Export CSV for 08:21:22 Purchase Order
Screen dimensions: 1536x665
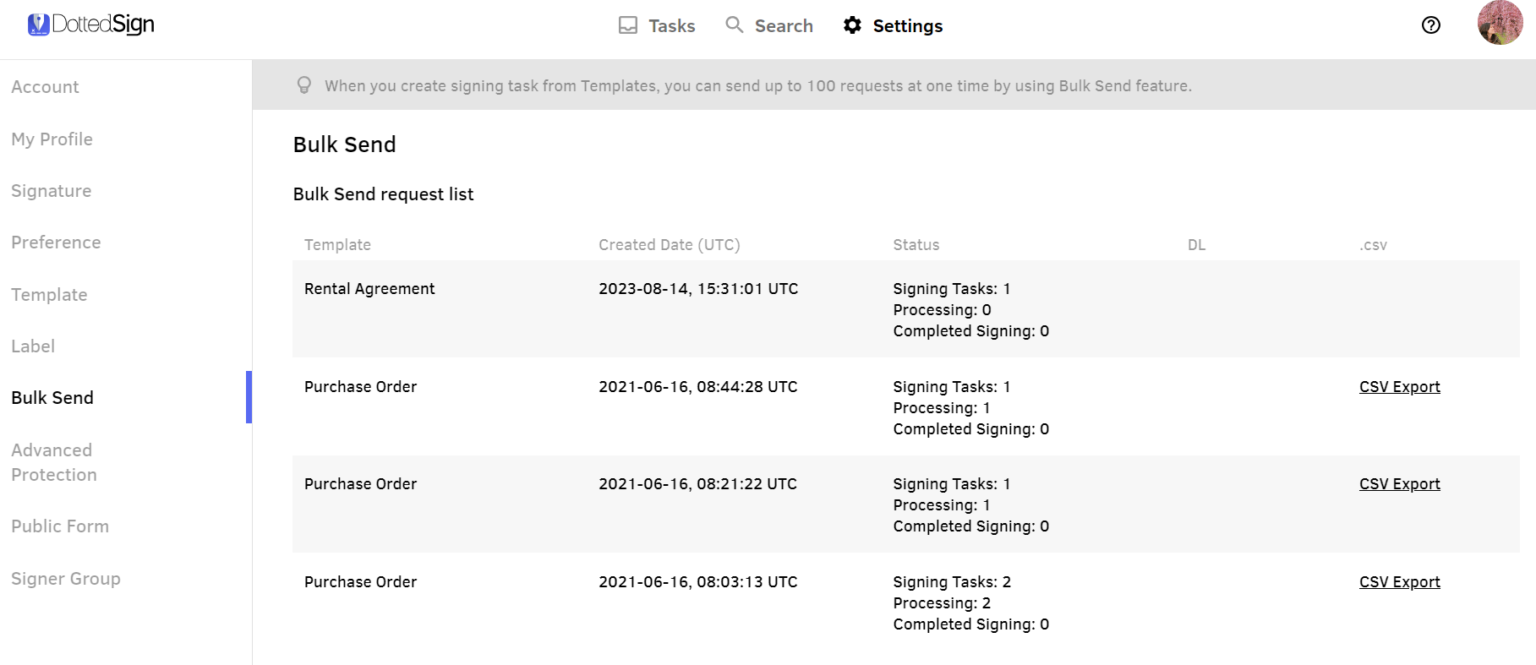point(1399,484)
